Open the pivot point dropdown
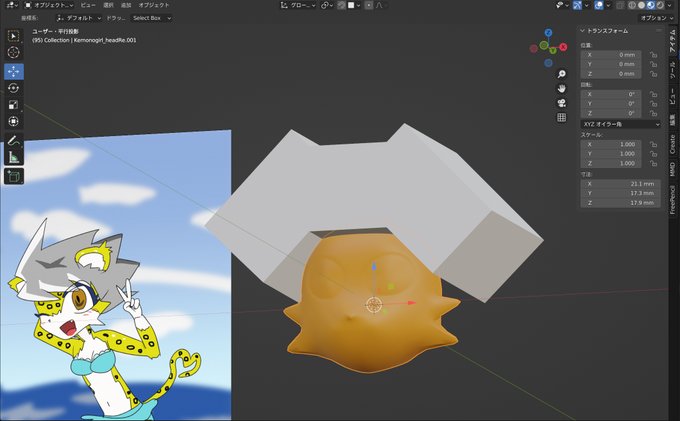Viewport: 680px width, 421px height. [x=327, y=5]
